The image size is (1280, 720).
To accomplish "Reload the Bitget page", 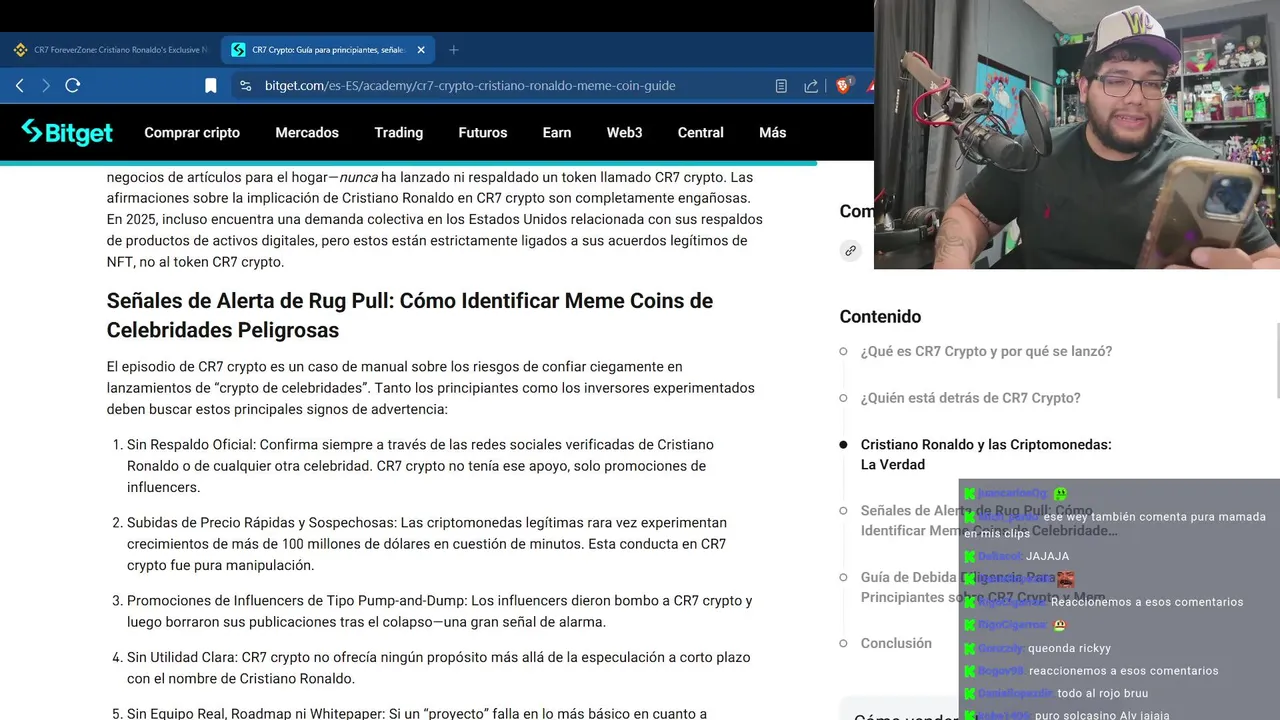I will 73,86.
